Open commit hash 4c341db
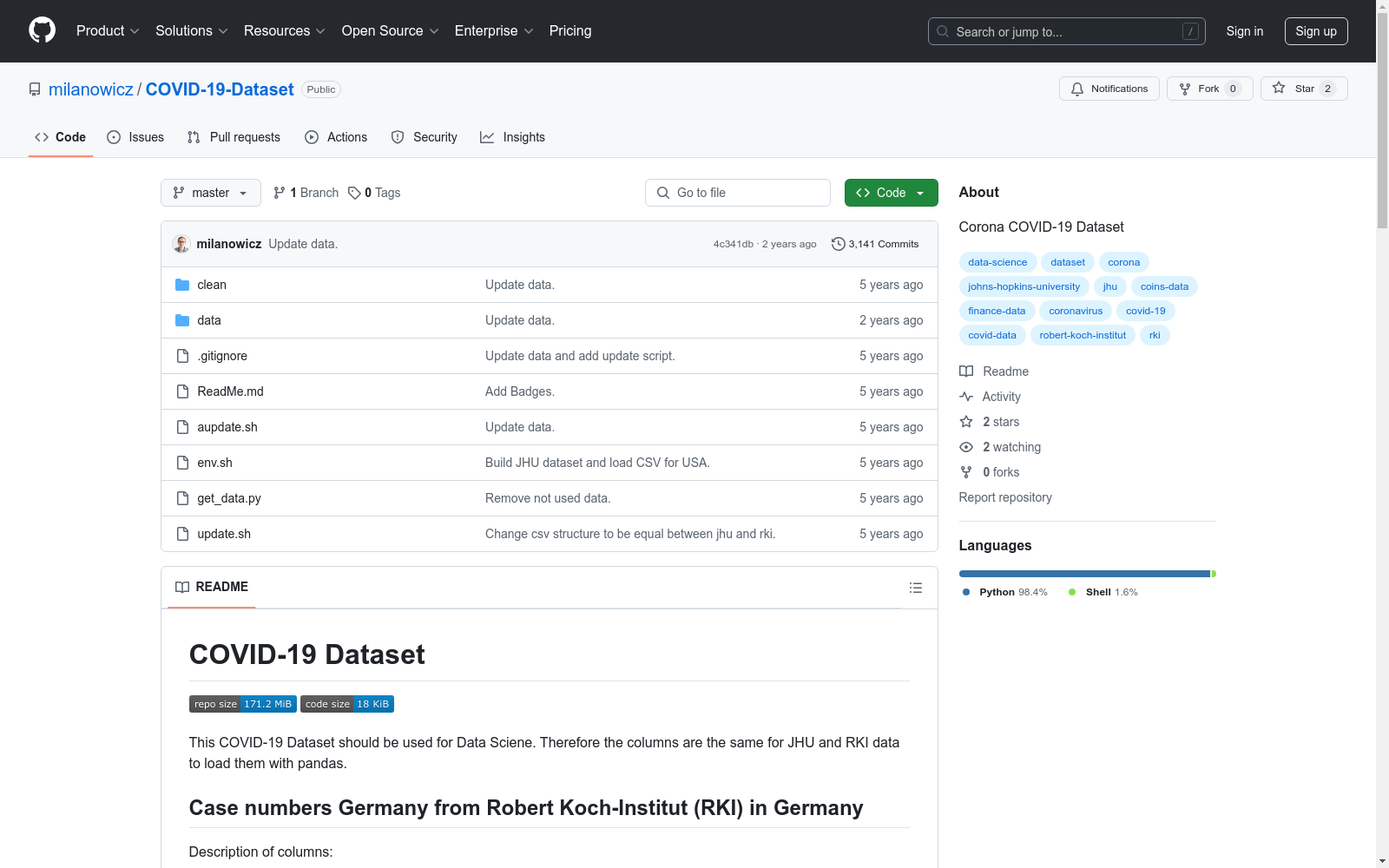 pos(734,244)
